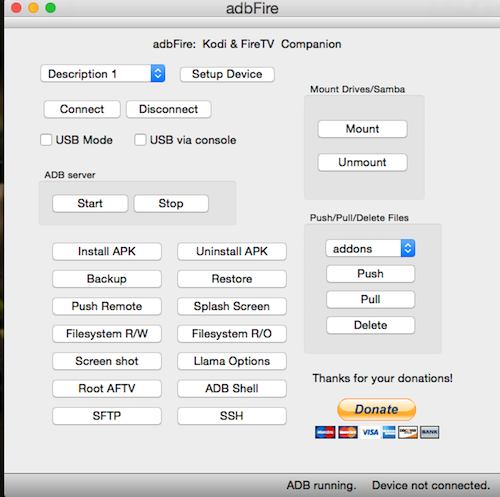
Task: Start a Backup
Action: coord(107,279)
